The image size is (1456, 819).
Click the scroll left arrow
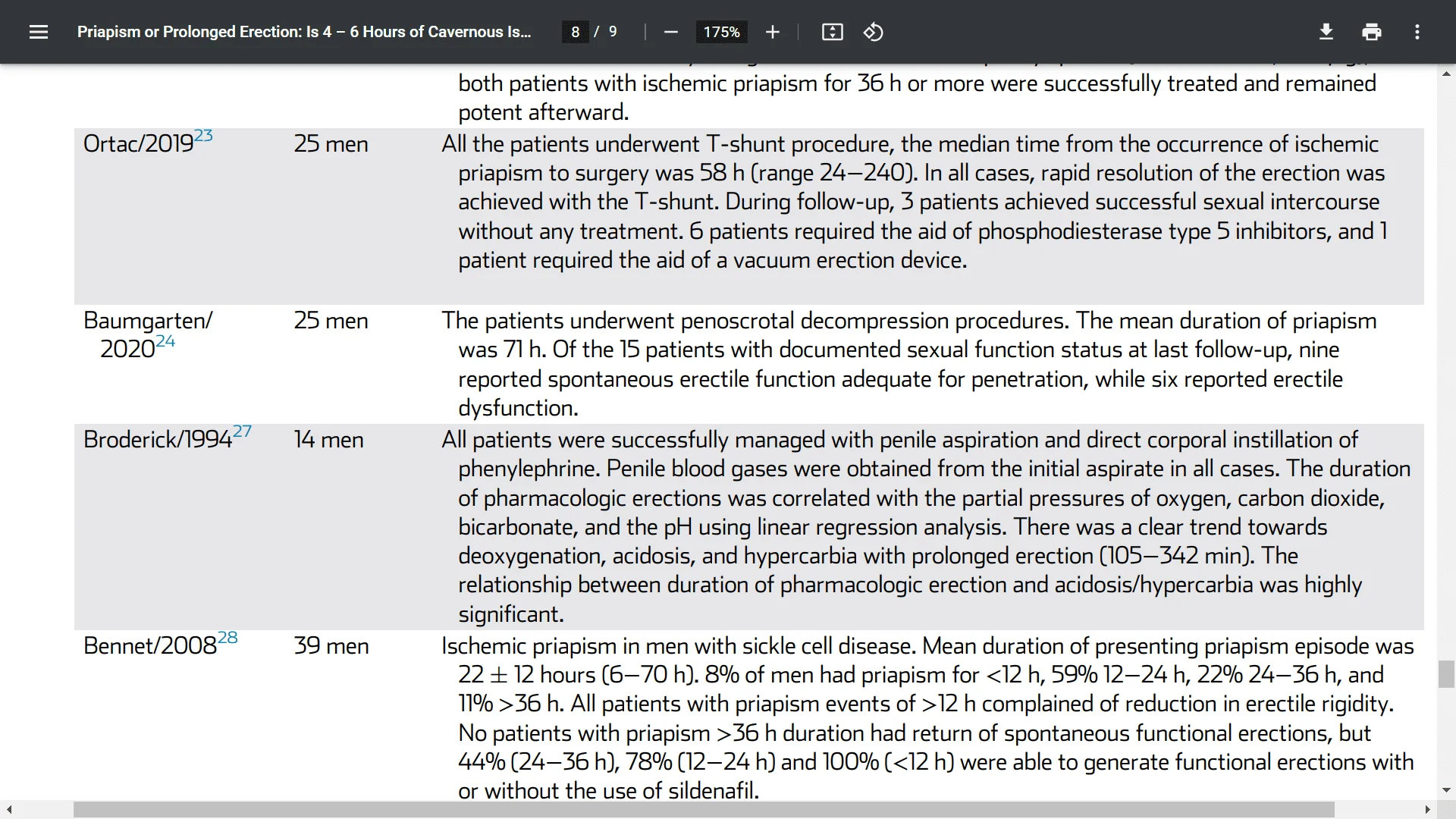[x=8, y=810]
